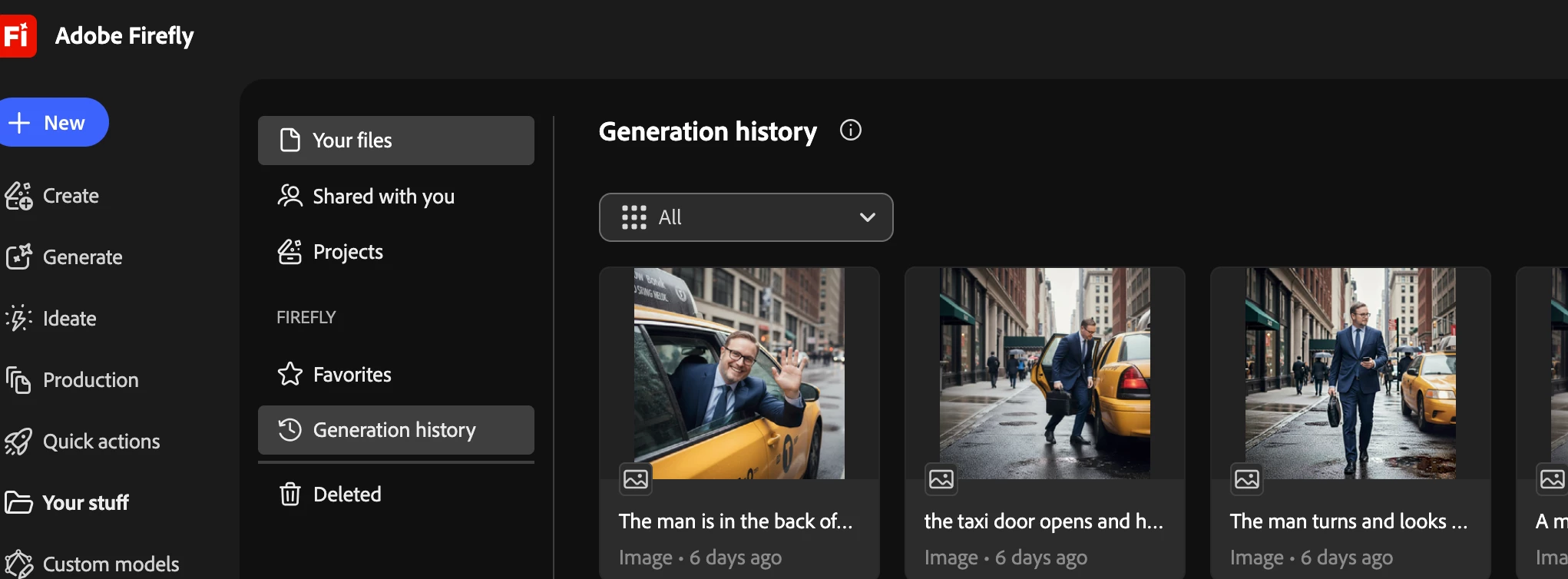Image resolution: width=1568 pixels, height=579 pixels.
Task: Click info icon beside Generation history heading
Action: point(851,130)
